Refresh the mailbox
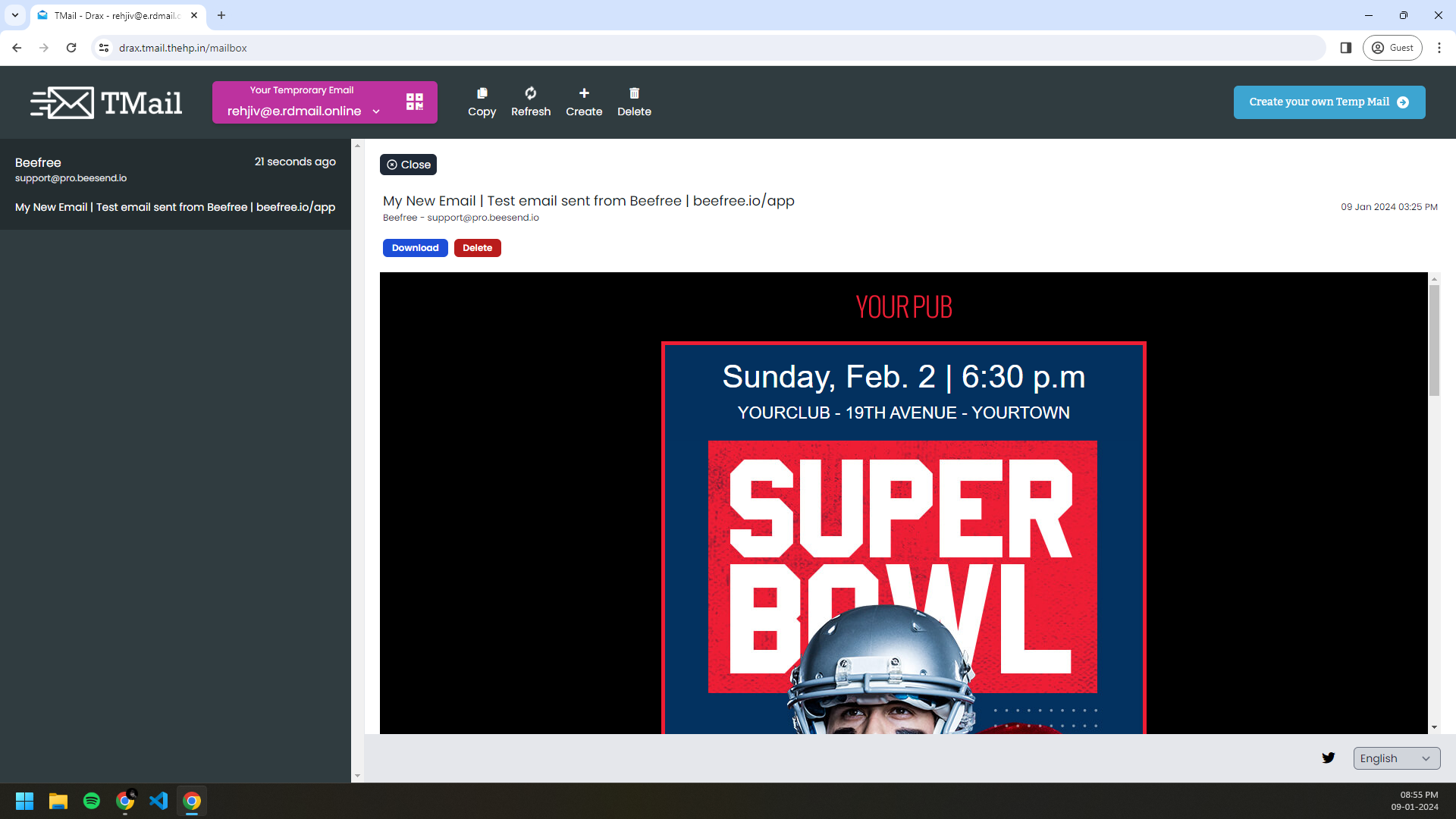Image resolution: width=1456 pixels, height=819 pixels. pyautogui.click(x=530, y=102)
